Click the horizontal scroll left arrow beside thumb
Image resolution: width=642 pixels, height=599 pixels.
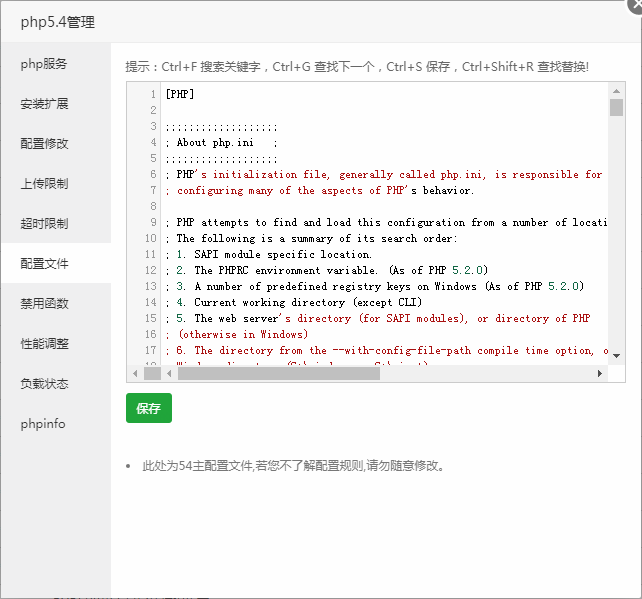(x=169, y=373)
